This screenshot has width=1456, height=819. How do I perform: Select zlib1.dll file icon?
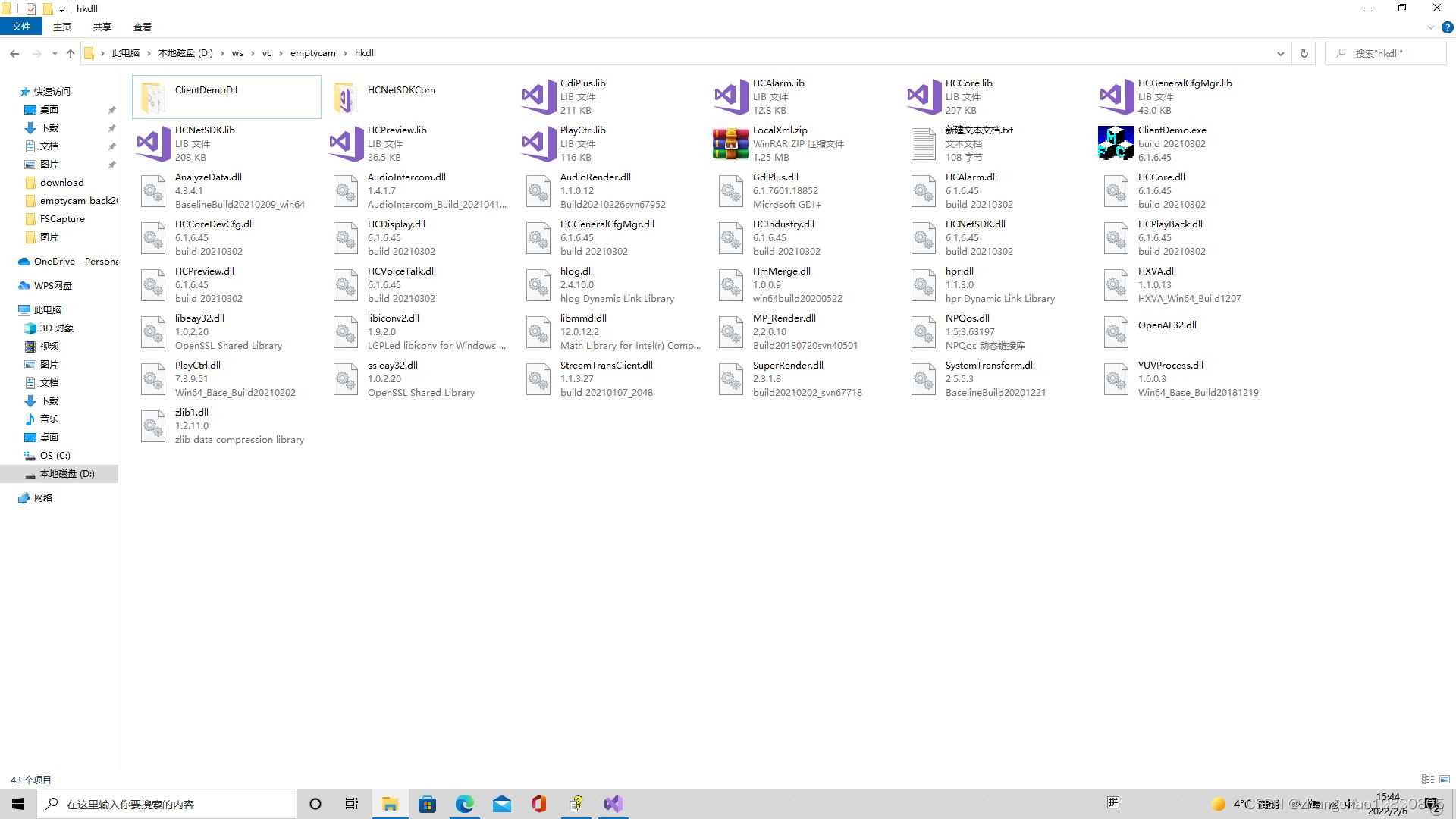click(153, 426)
